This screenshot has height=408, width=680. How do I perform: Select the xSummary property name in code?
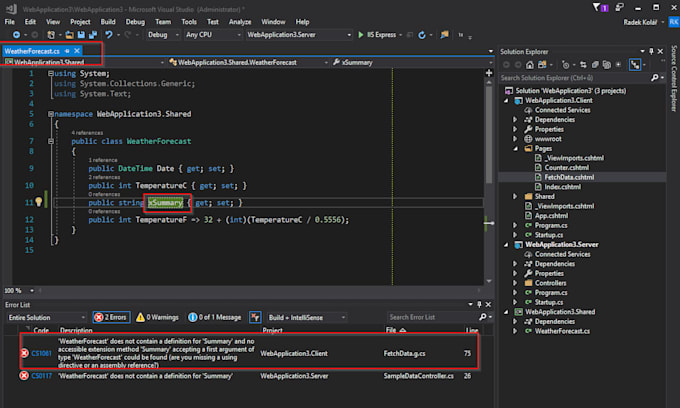point(165,202)
